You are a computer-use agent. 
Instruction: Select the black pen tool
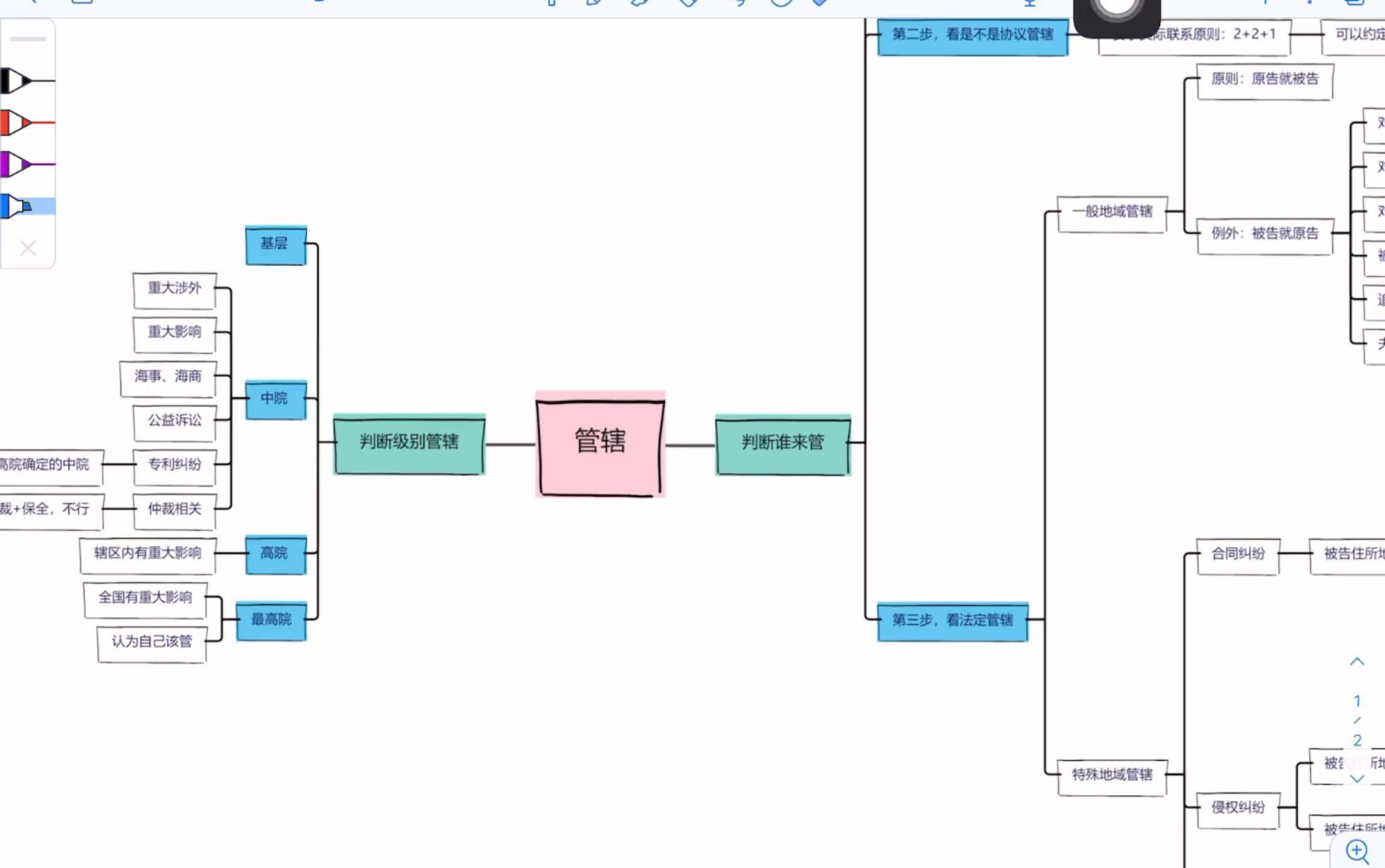click(27, 81)
